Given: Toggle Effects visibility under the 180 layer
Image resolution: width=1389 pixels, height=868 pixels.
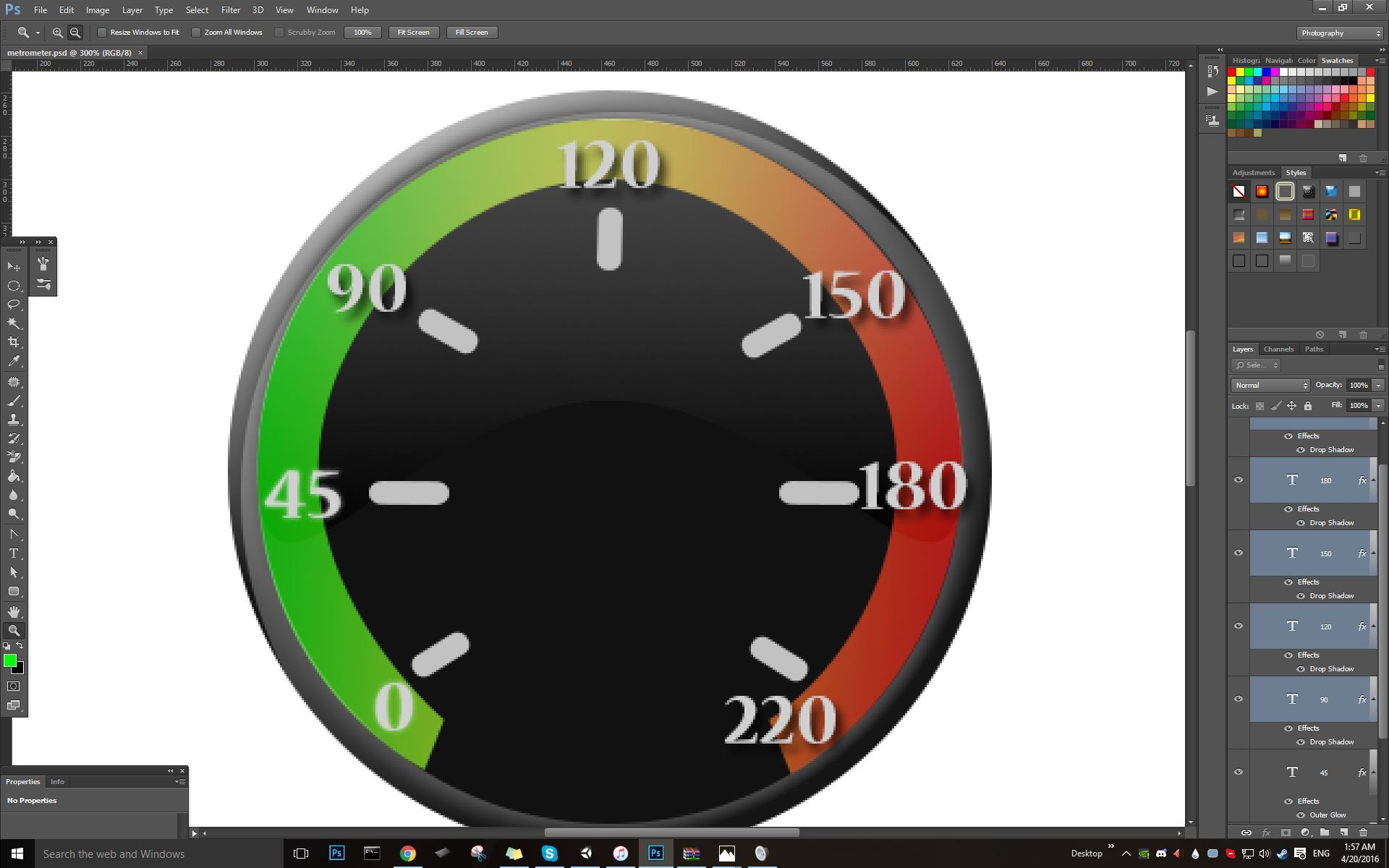Looking at the screenshot, I should click(1288, 509).
